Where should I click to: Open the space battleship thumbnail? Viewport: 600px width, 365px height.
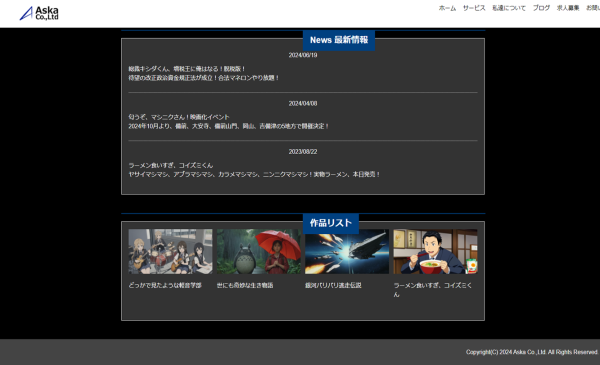347,251
